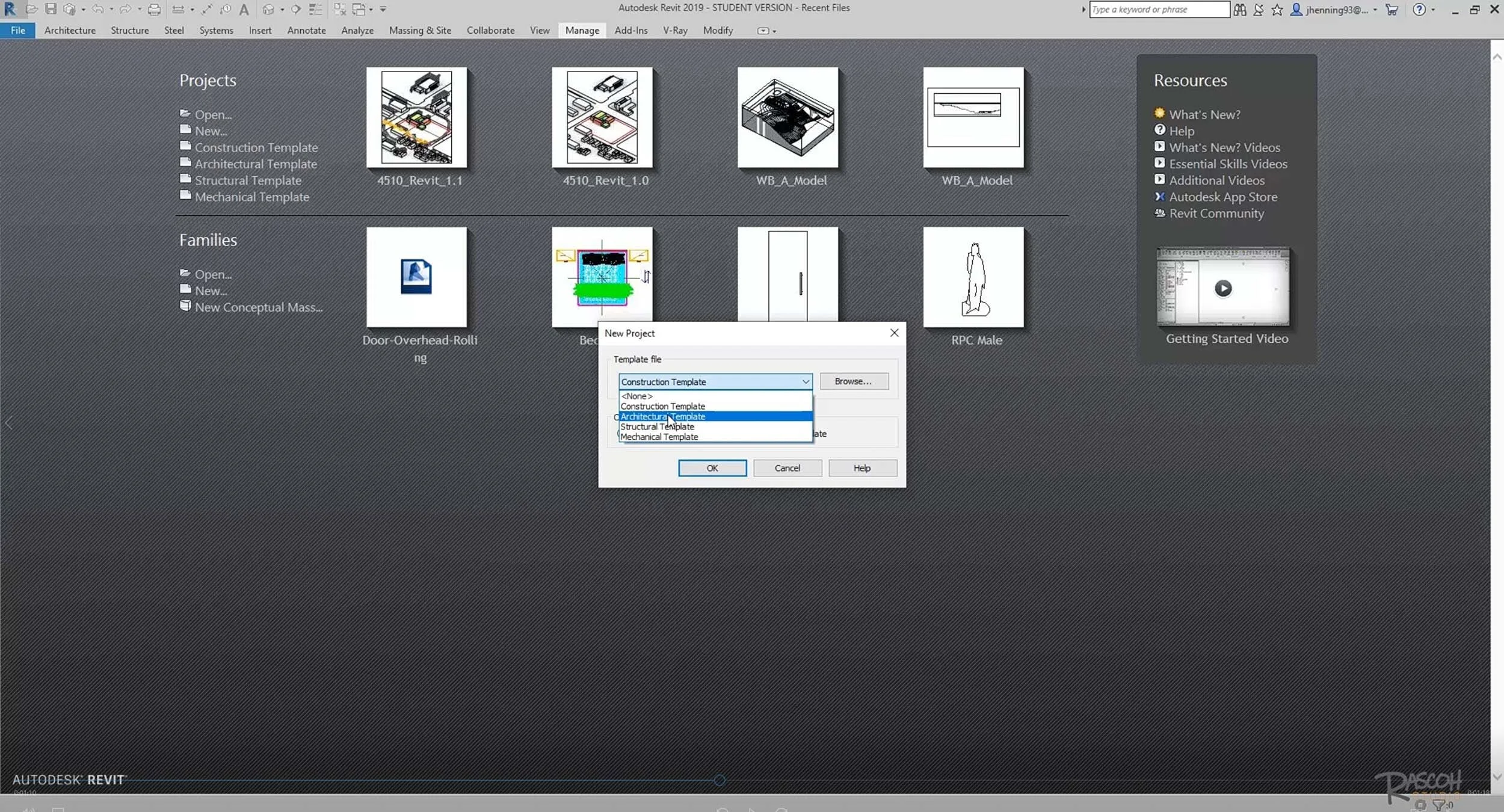1504x812 pixels.
Task: Click the Save disk icon in quick access toolbar
Action: (x=51, y=9)
